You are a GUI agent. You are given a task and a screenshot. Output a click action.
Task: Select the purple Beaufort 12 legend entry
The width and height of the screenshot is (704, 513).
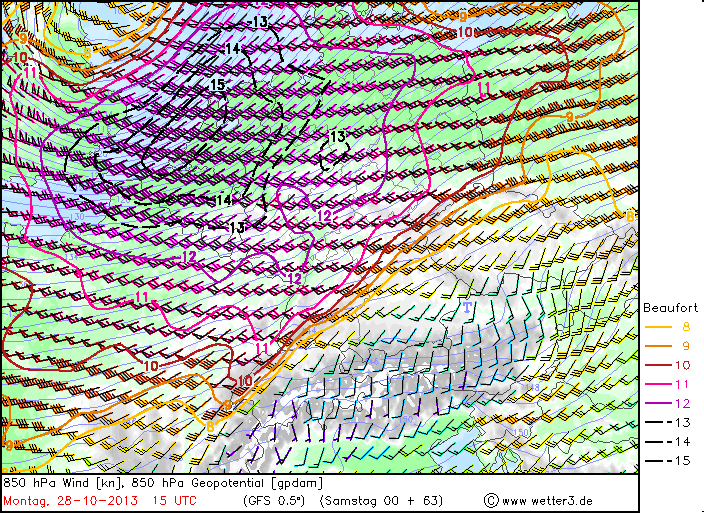(x=668, y=403)
